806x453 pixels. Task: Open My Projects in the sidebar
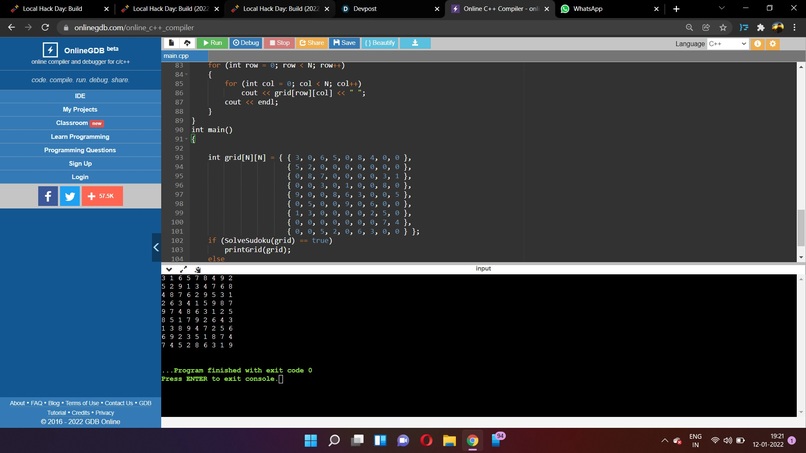(80, 110)
